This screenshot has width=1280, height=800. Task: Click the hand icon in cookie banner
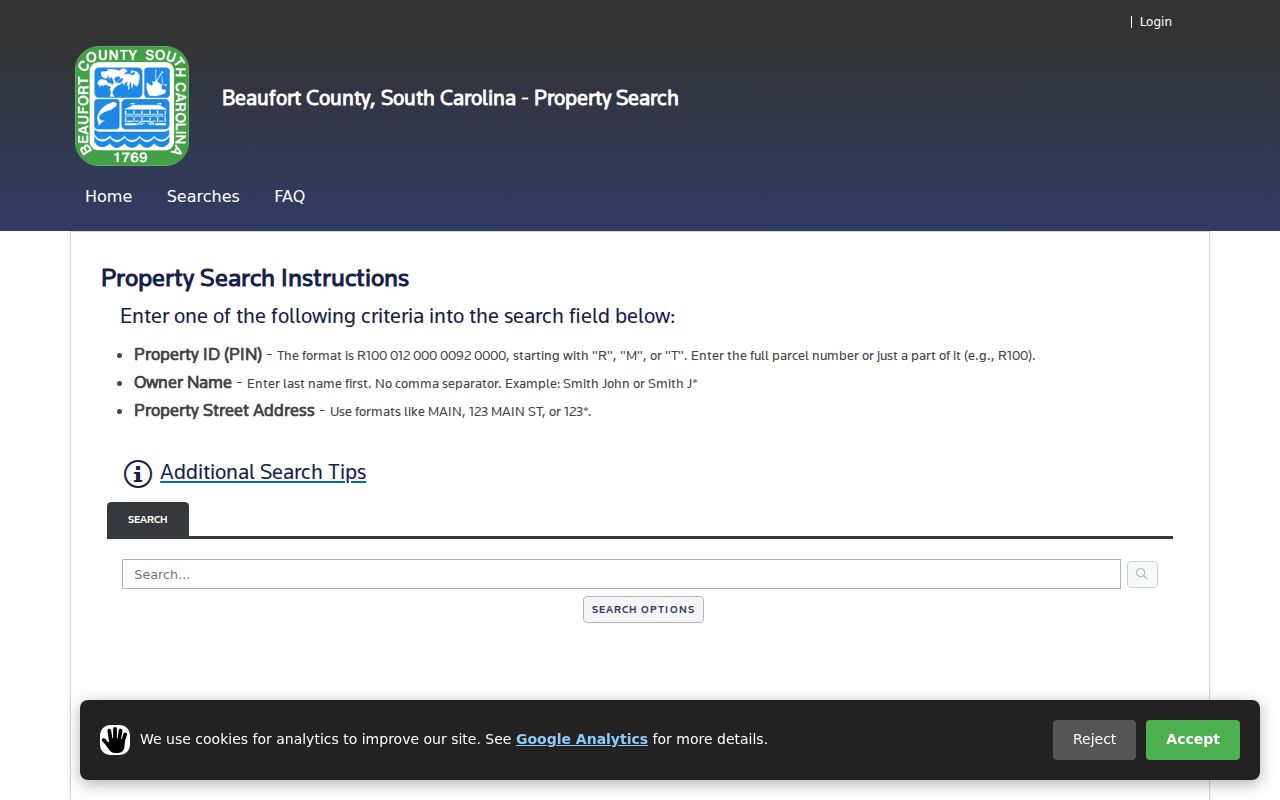point(115,740)
